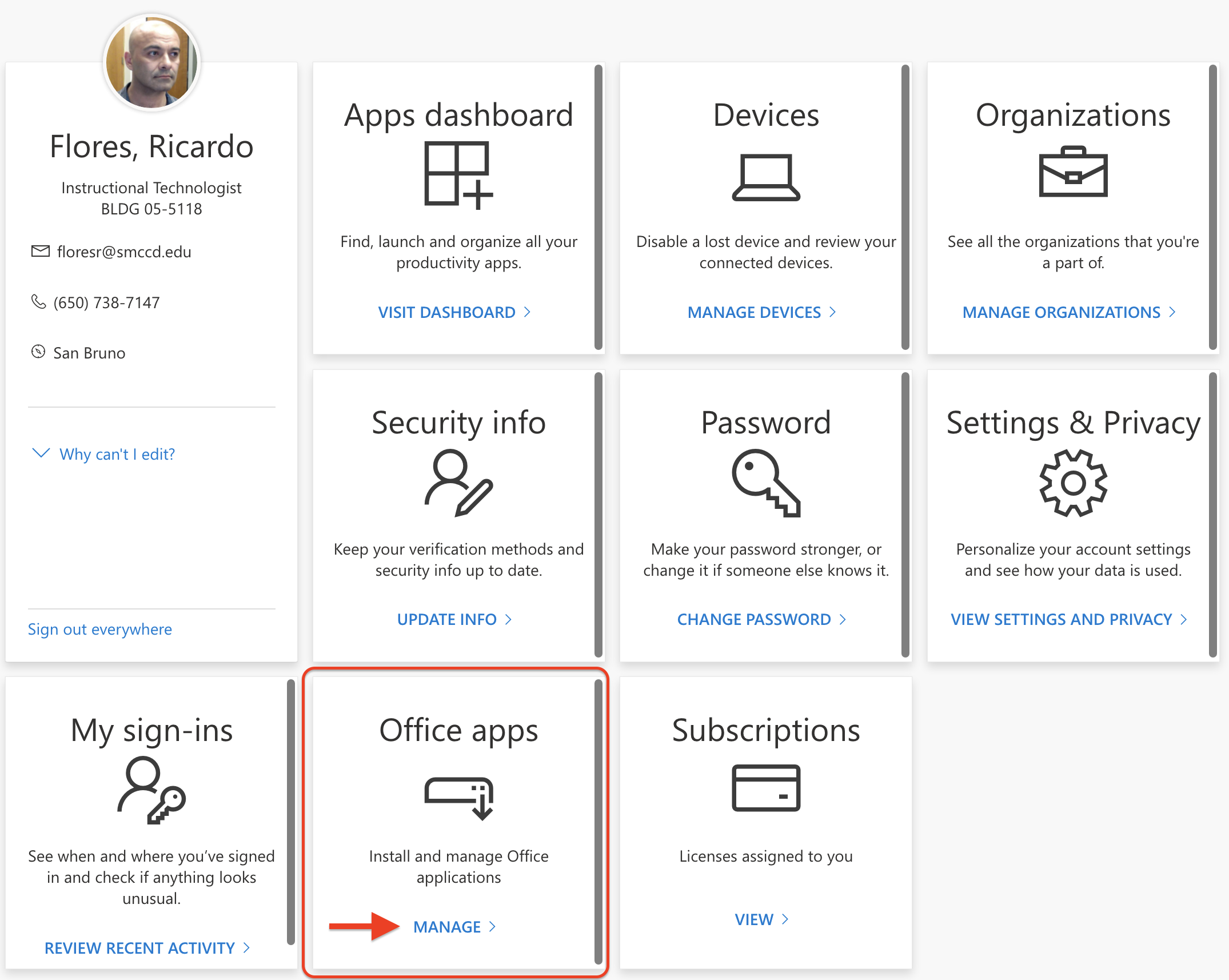Click Sign out everywhere
This screenshot has width=1229, height=980.
[100, 629]
